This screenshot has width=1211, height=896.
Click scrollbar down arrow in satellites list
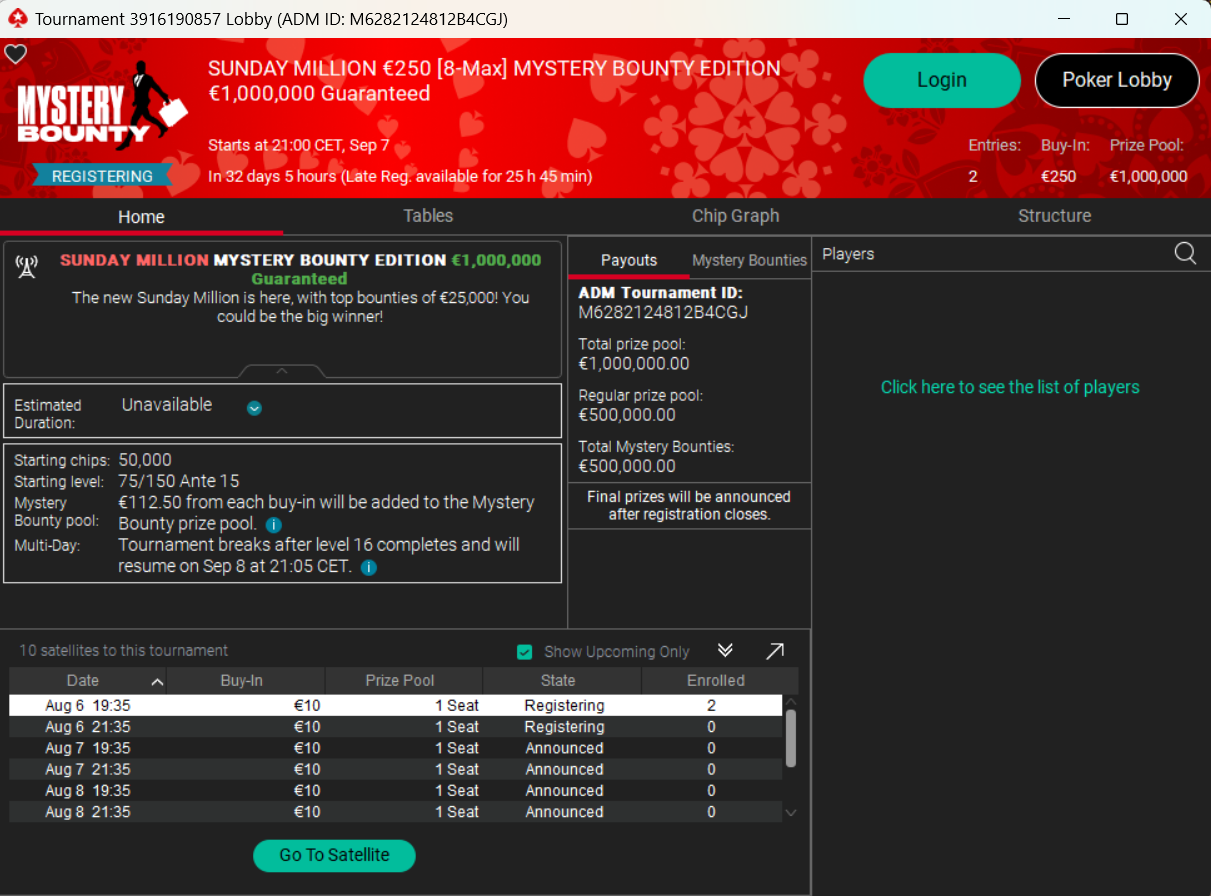pos(791,812)
